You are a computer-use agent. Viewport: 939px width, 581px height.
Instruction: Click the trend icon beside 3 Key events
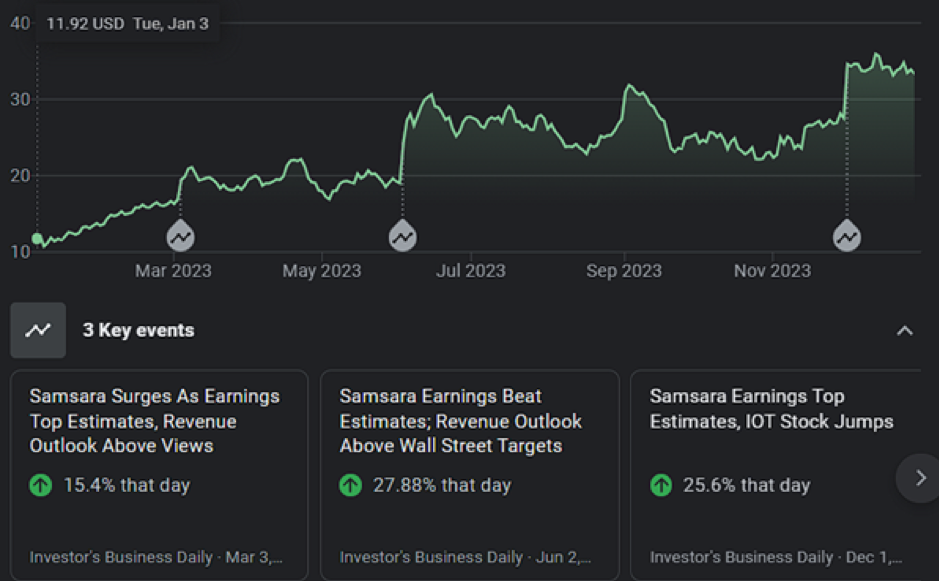pyautogui.click(x=38, y=330)
